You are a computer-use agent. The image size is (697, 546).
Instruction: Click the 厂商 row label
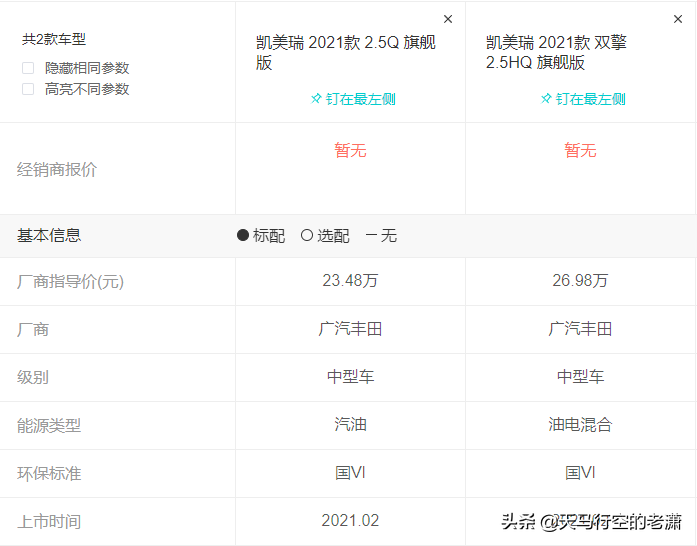33,329
